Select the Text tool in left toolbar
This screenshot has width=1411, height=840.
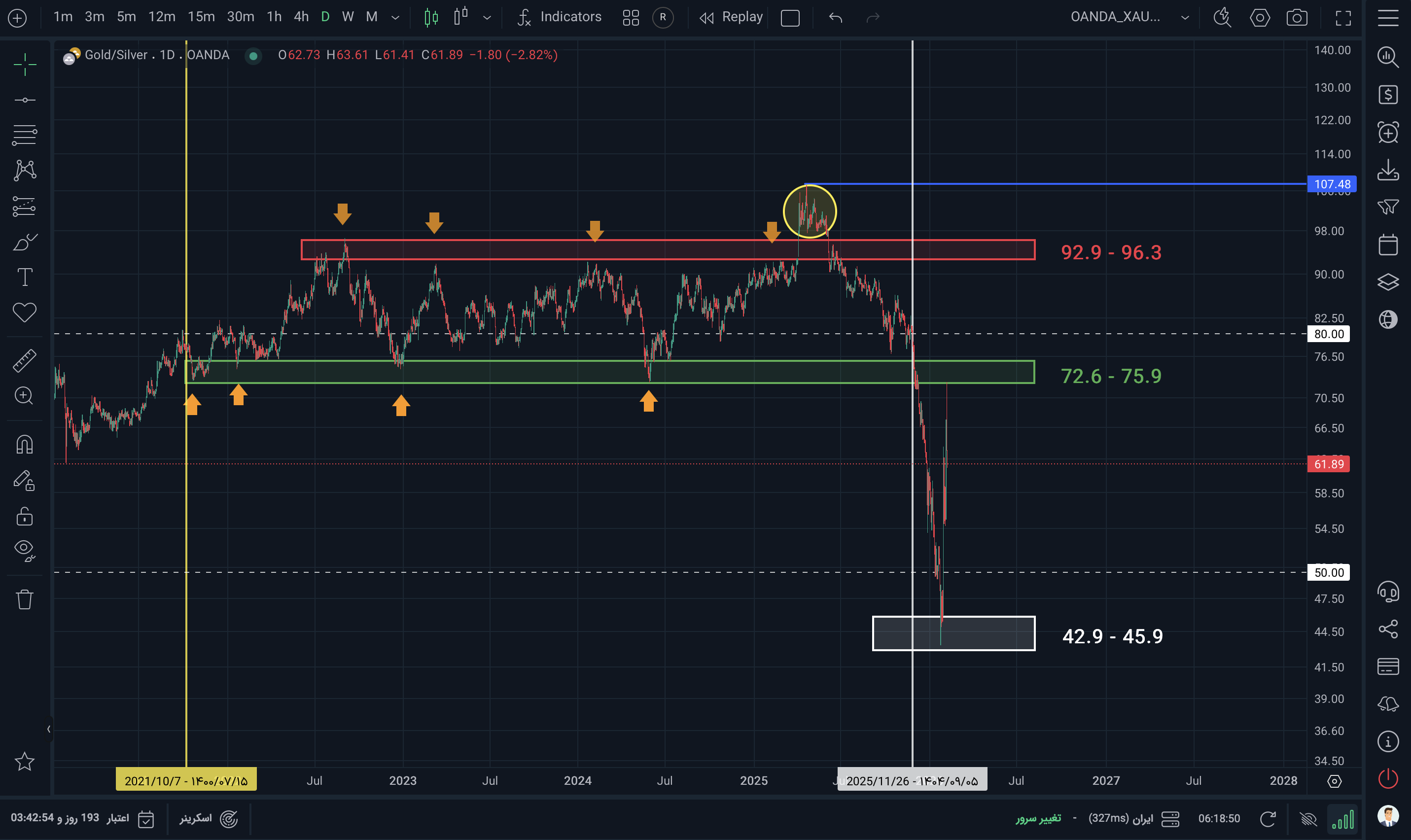click(x=24, y=278)
